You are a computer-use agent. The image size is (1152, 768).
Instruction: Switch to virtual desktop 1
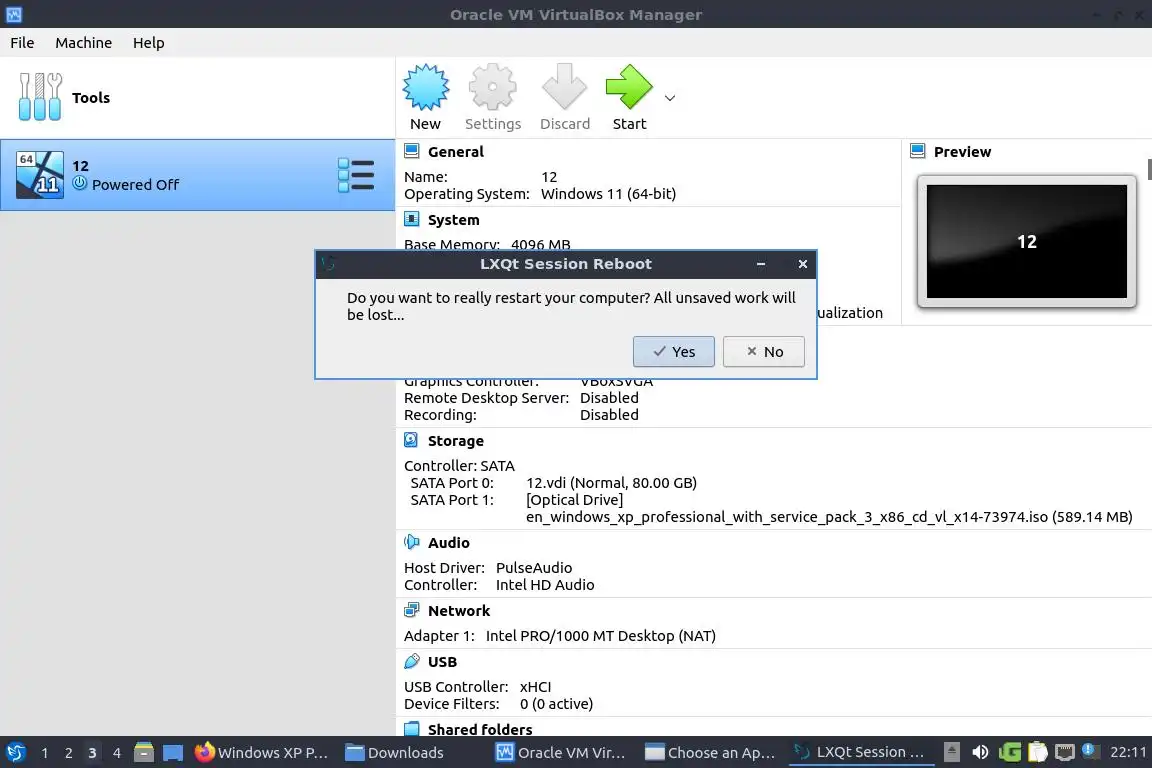pos(44,753)
